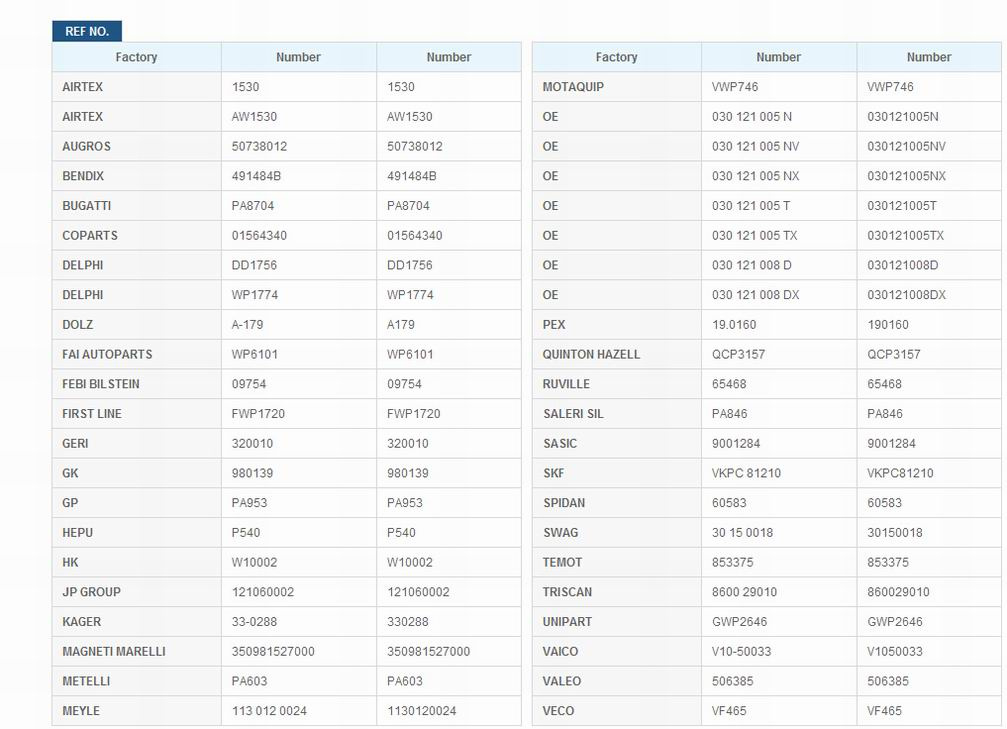Click OE number 030121005NV

906,146
